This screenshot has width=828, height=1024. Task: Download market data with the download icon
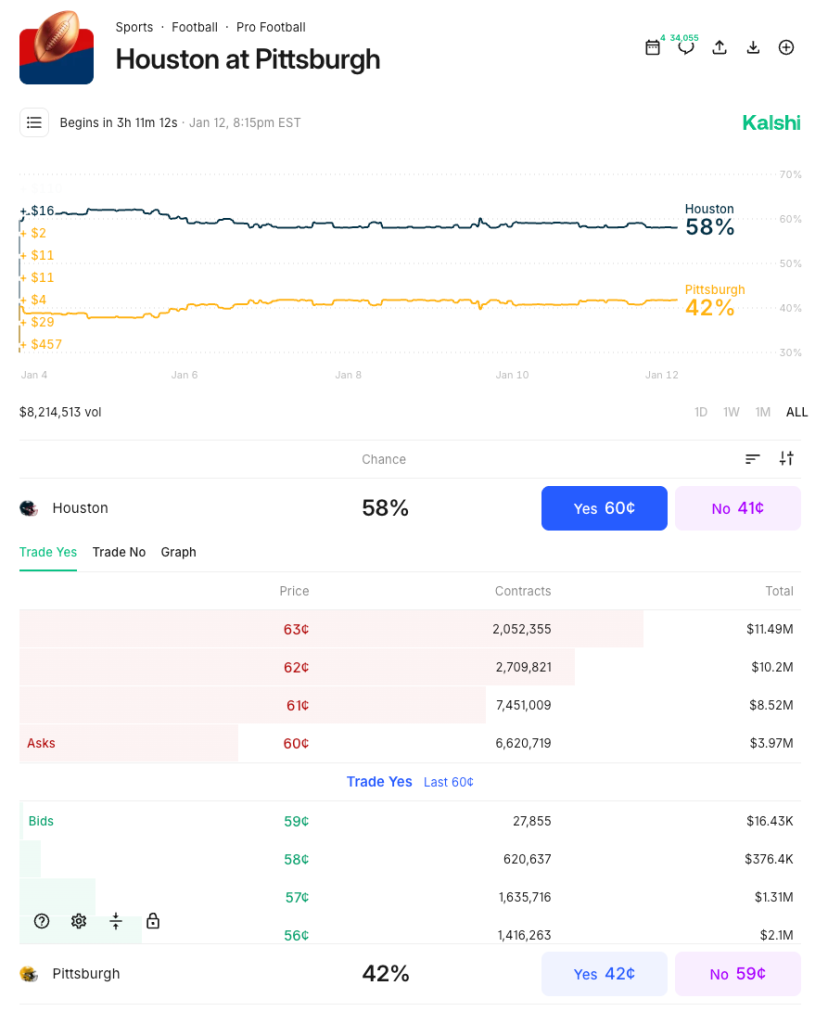click(753, 47)
